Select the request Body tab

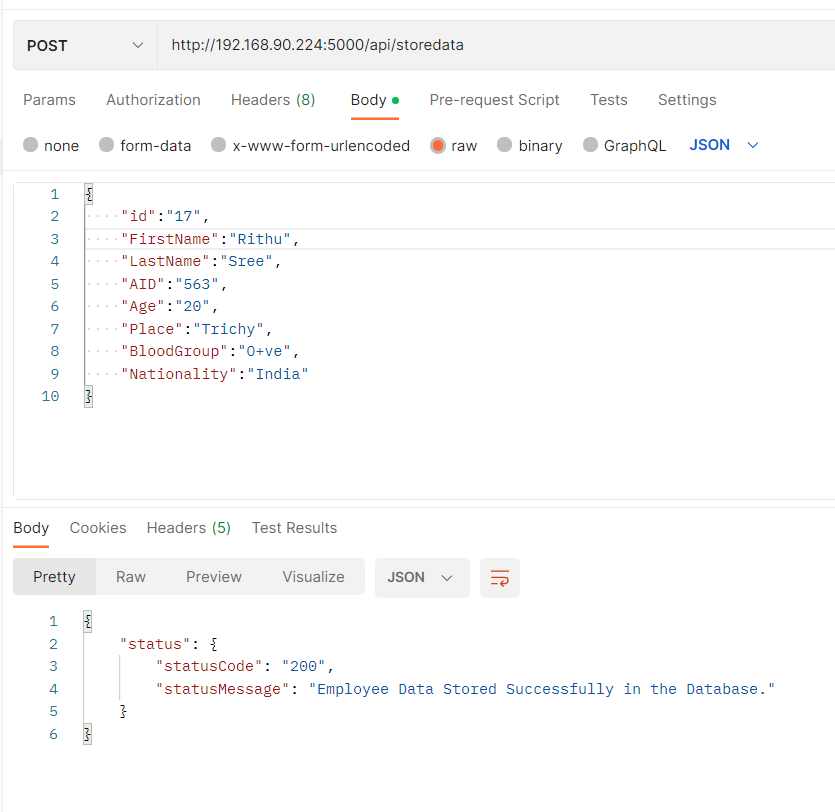[x=374, y=100]
